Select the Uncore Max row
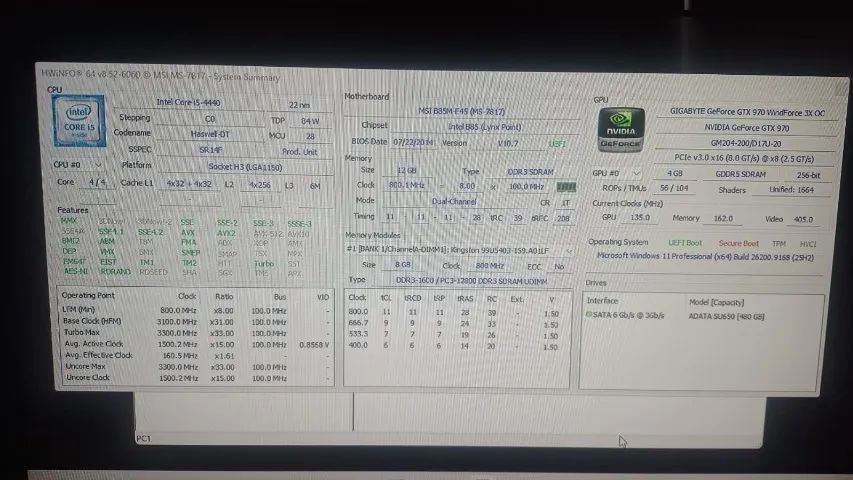This screenshot has width=853, height=480. point(196,367)
